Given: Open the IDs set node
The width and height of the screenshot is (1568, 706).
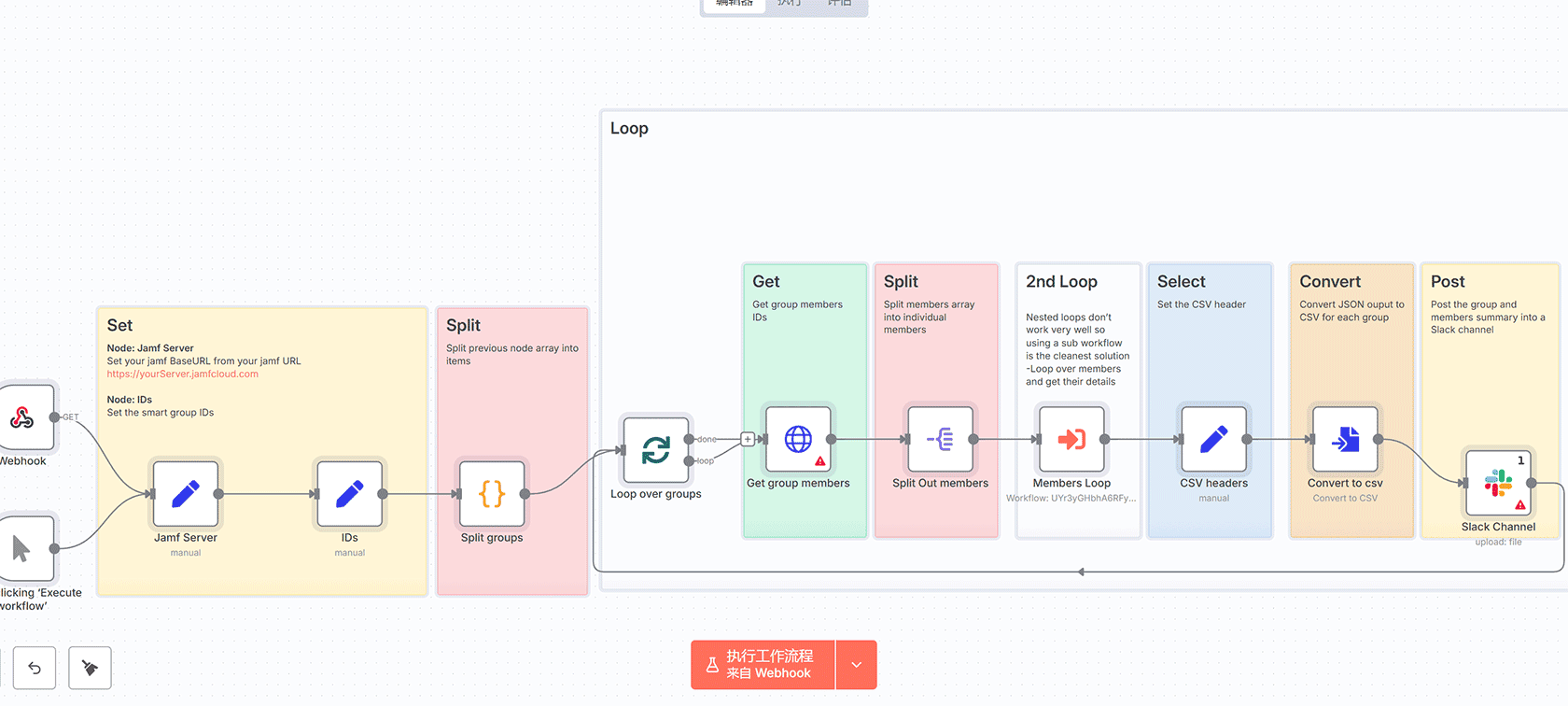Looking at the screenshot, I should (x=349, y=494).
